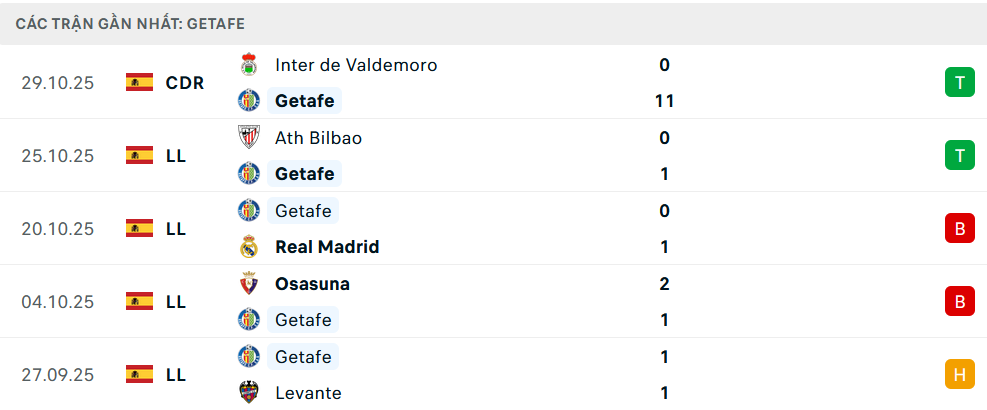Open the Inter de Valdemoro team link
Viewport: 987px width, 410px height.
pos(356,65)
